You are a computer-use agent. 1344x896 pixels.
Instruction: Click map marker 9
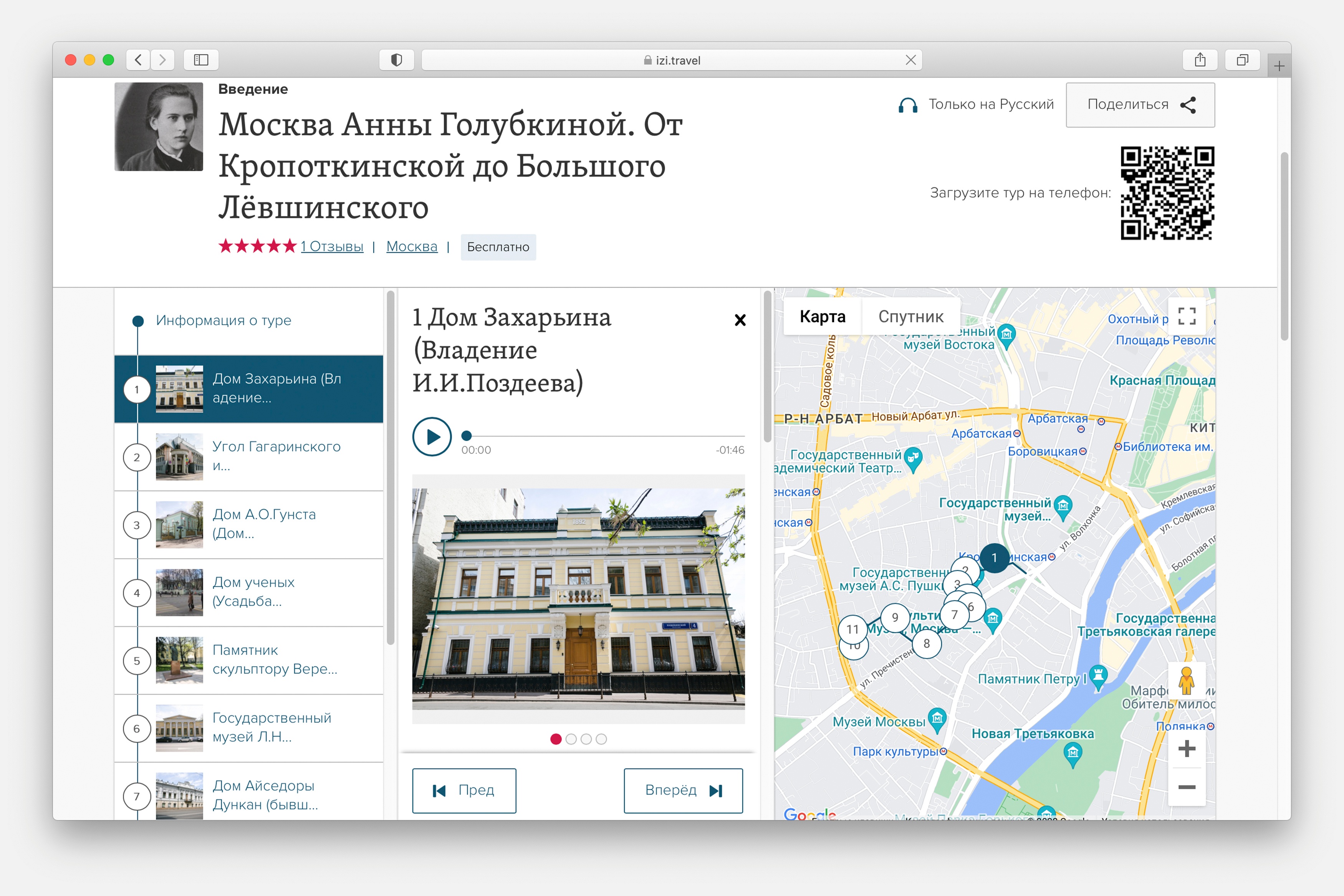895,617
